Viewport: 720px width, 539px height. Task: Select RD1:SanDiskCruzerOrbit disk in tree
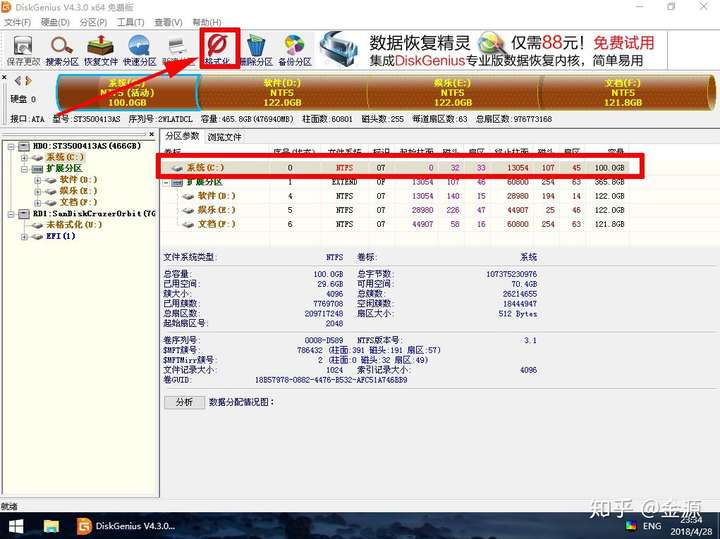click(94, 213)
